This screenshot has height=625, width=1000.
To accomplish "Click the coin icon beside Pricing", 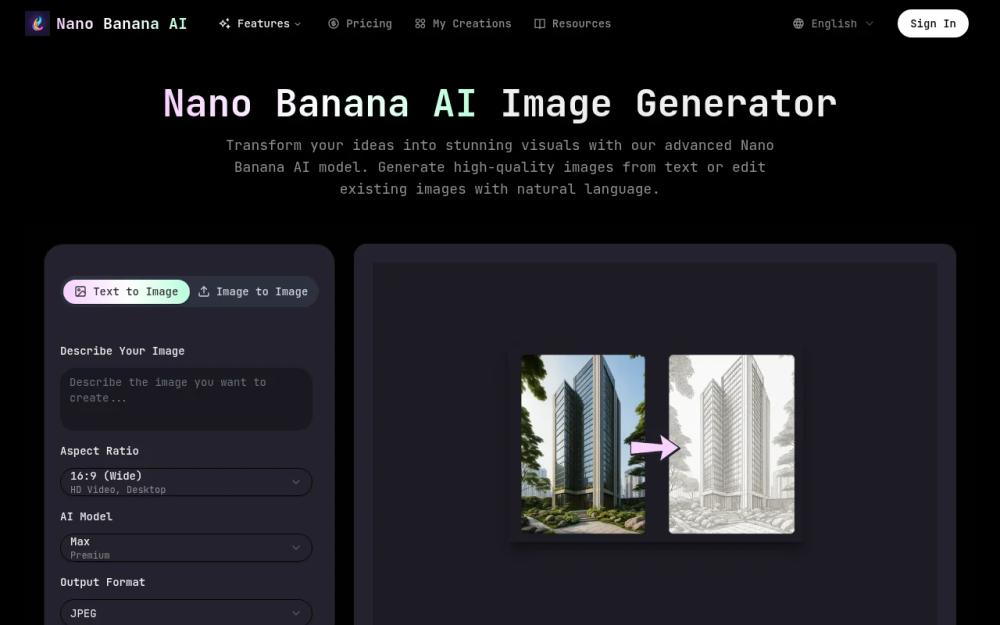I will point(334,24).
